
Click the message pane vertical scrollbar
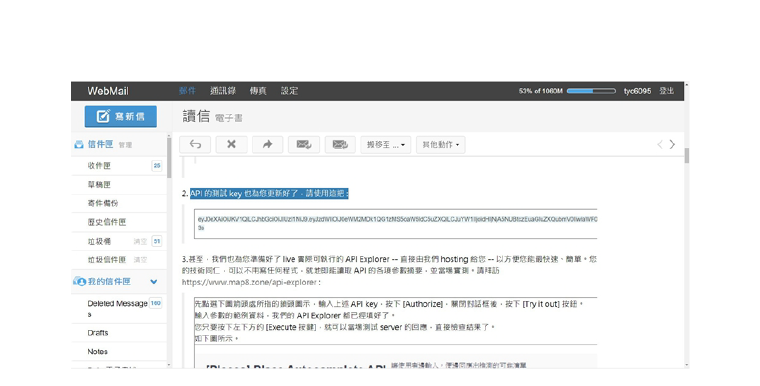coord(686,155)
